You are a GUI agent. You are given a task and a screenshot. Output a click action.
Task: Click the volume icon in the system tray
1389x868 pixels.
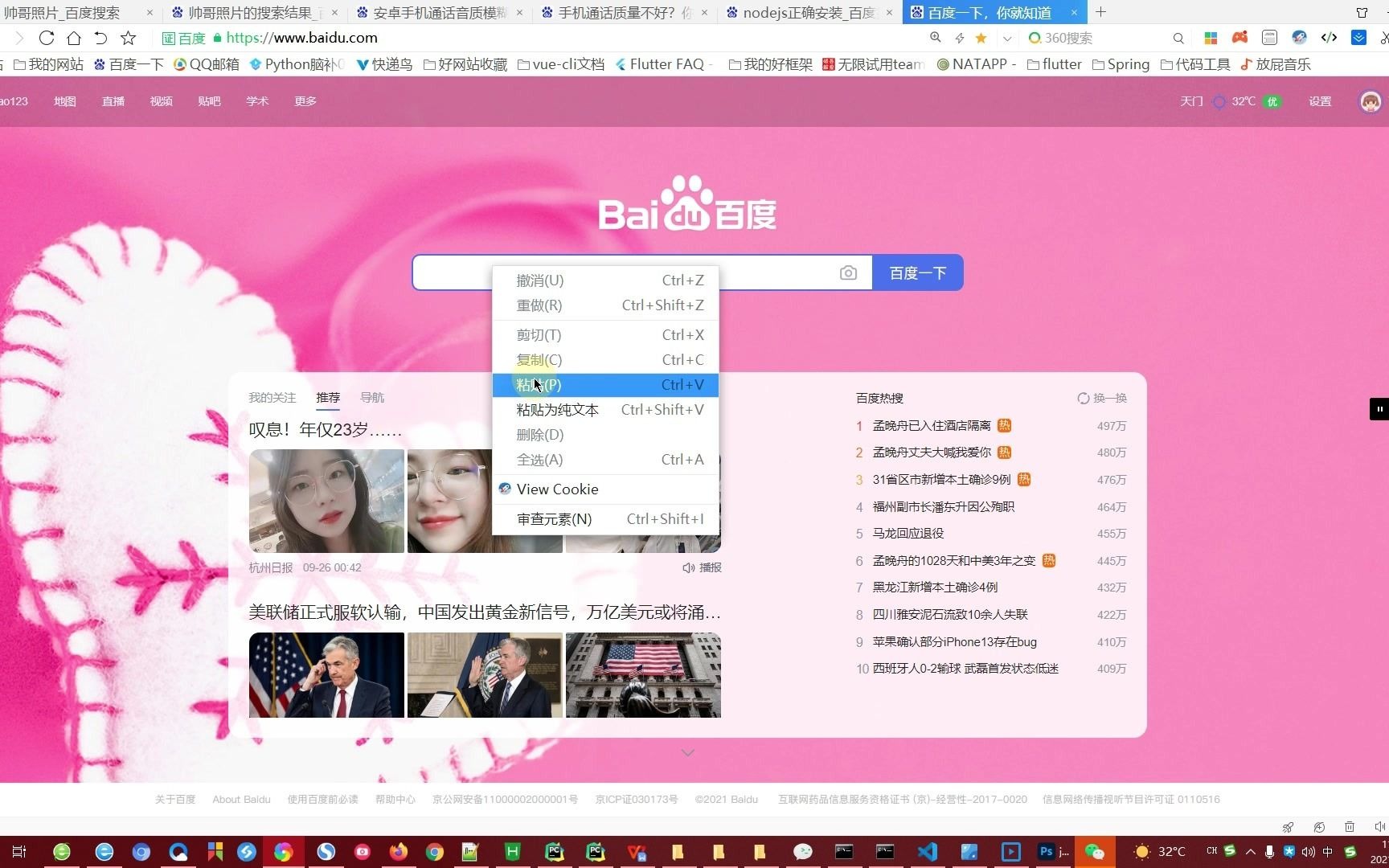tap(1308, 852)
